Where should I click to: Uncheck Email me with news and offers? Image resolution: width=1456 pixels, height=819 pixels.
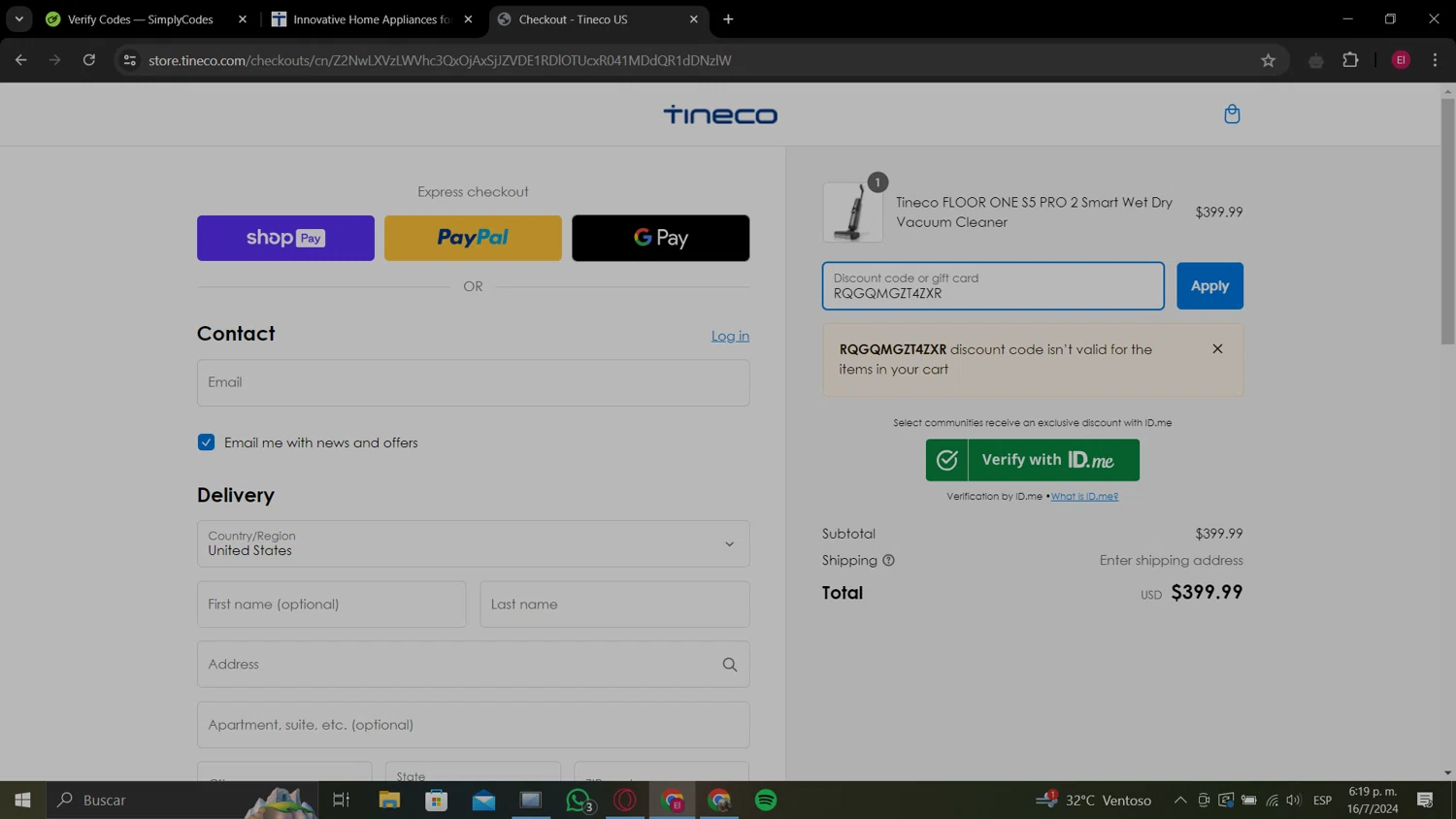click(x=206, y=442)
